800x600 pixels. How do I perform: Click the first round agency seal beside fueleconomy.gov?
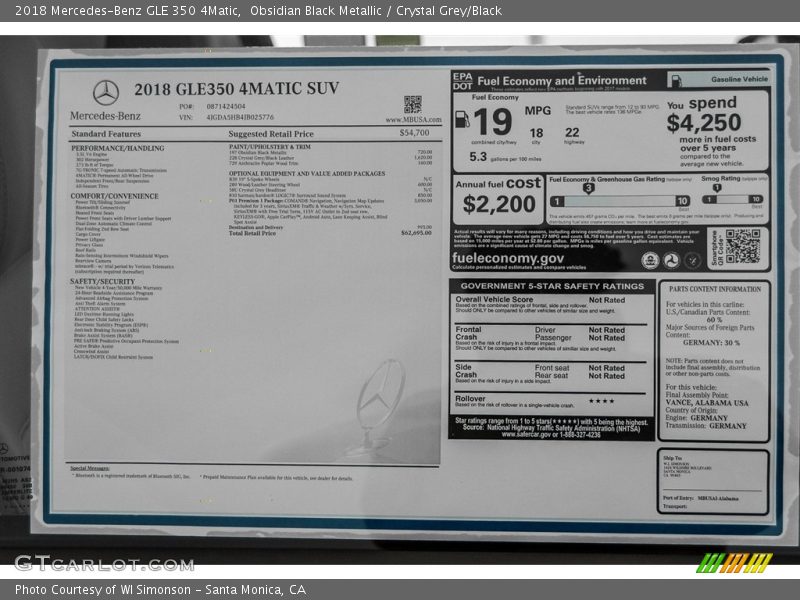pos(650,261)
